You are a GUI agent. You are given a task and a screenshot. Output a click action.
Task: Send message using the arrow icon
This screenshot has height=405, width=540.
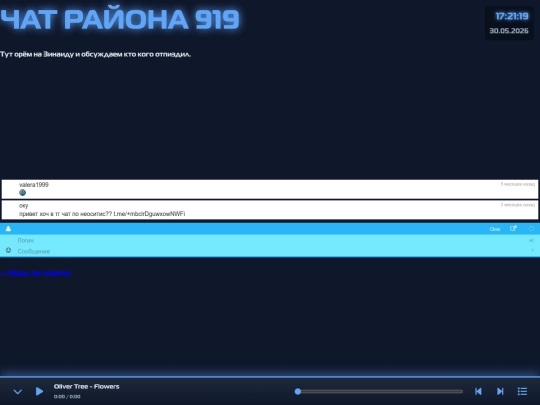click(532, 250)
